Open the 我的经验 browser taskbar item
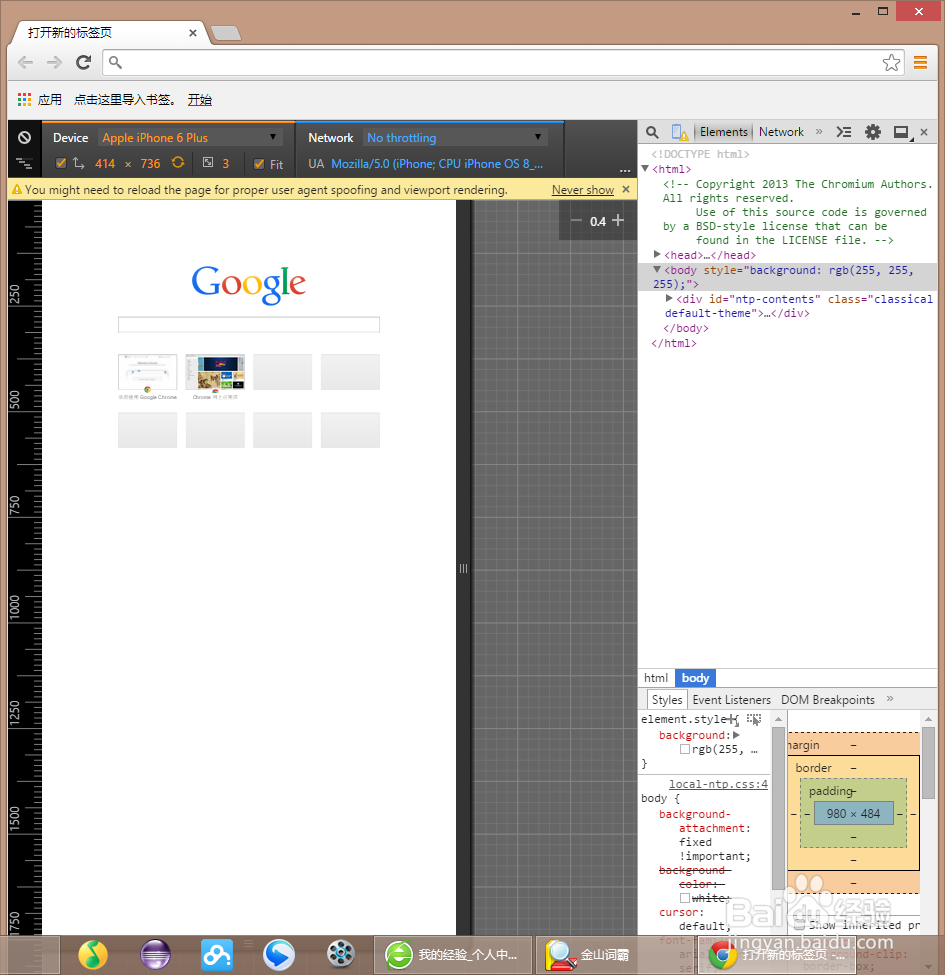This screenshot has height=975, width=945. [453, 954]
